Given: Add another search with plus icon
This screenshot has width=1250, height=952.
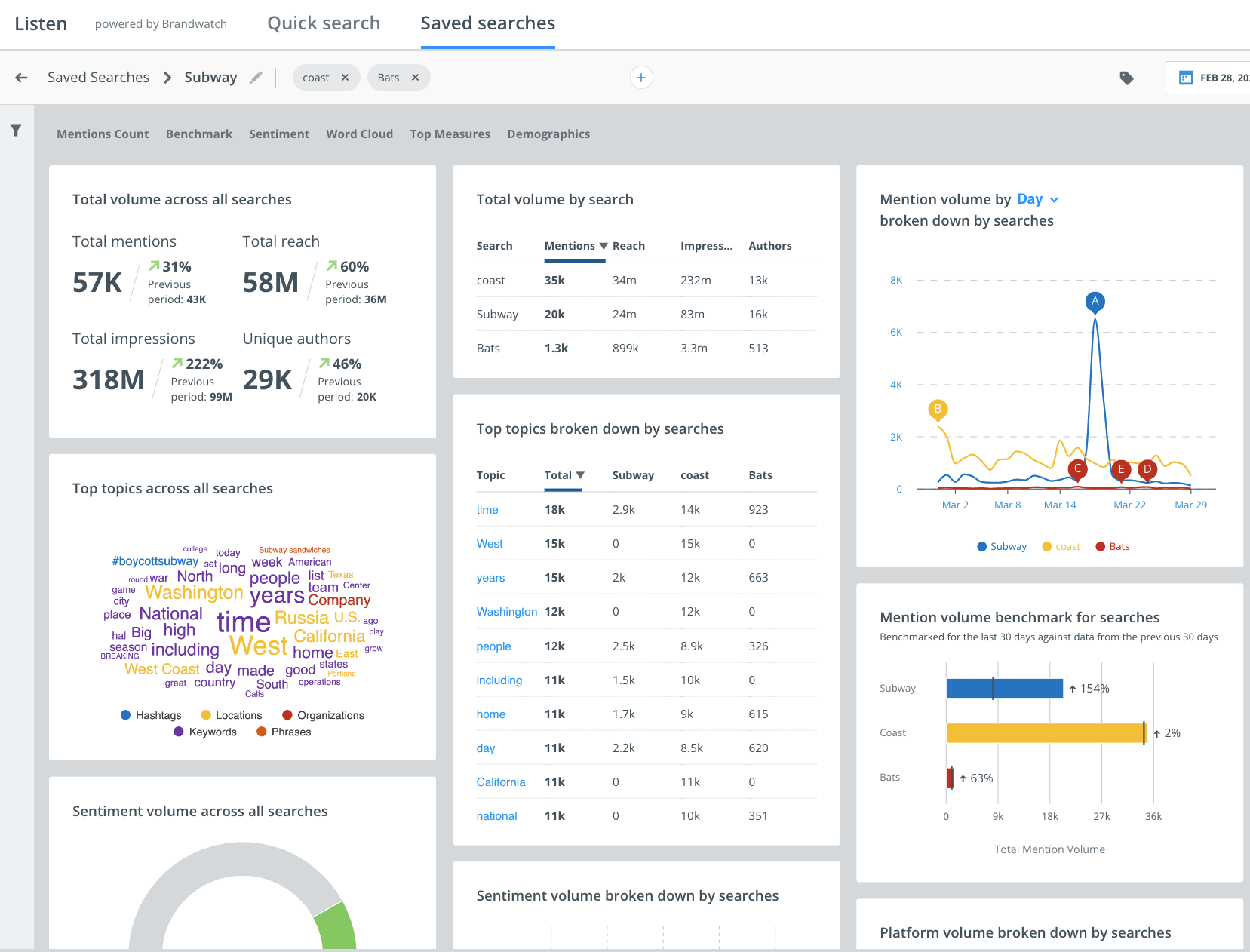Looking at the screenshot, I should click(641, 78).
